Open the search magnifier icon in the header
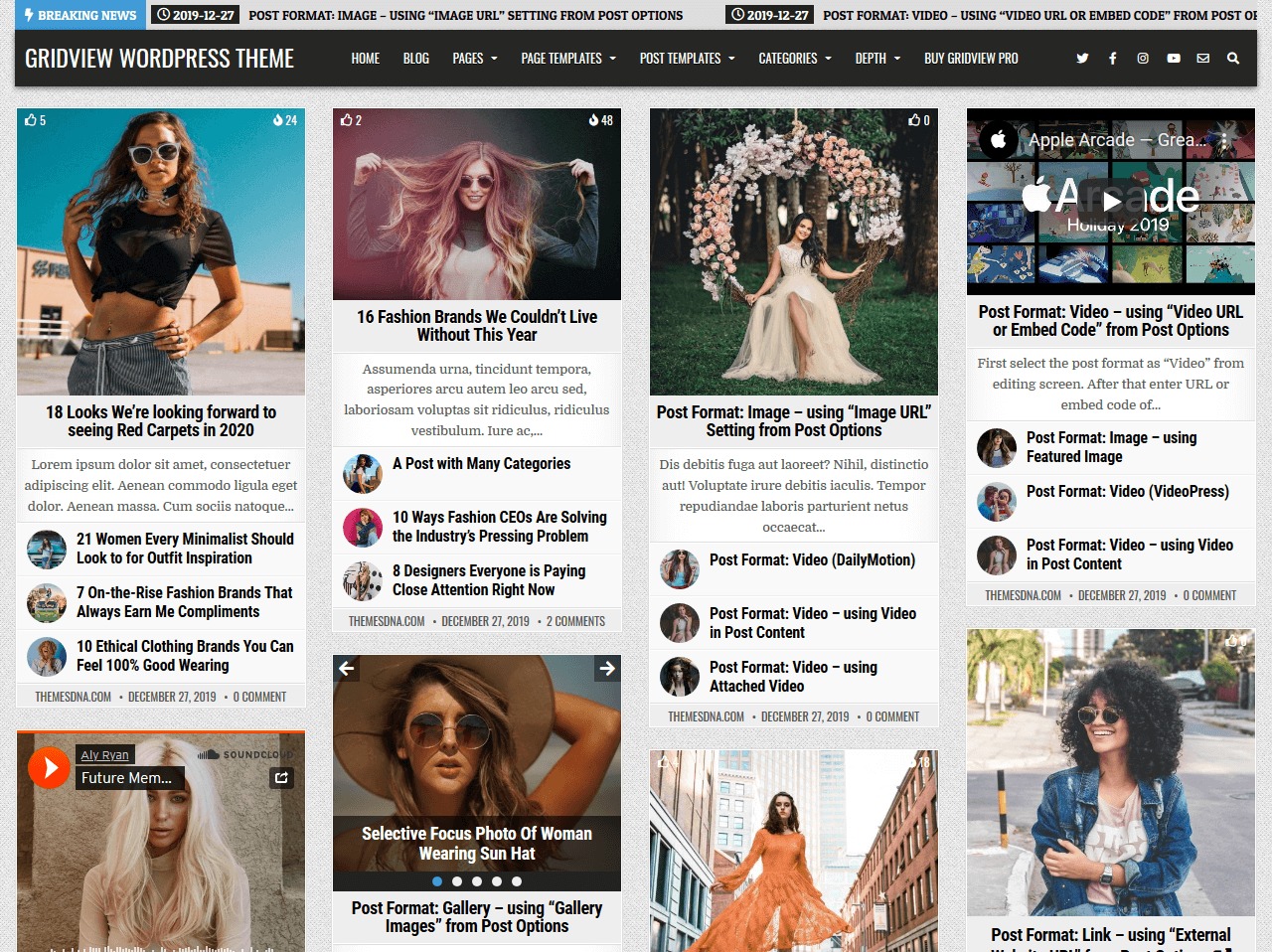 click(1233, 59)
